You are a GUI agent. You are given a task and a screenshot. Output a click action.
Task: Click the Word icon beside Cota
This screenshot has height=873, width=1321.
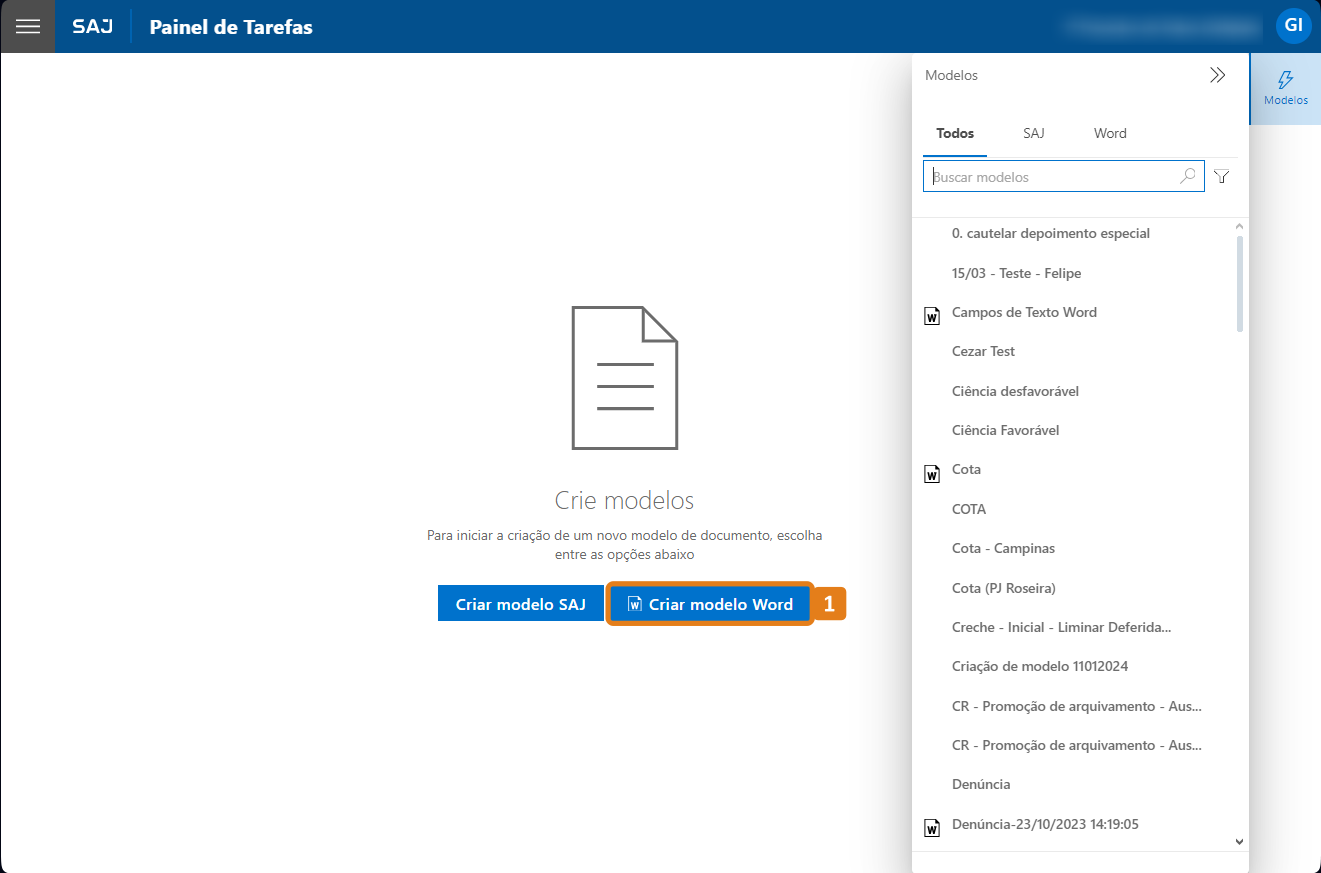(932, 474)
